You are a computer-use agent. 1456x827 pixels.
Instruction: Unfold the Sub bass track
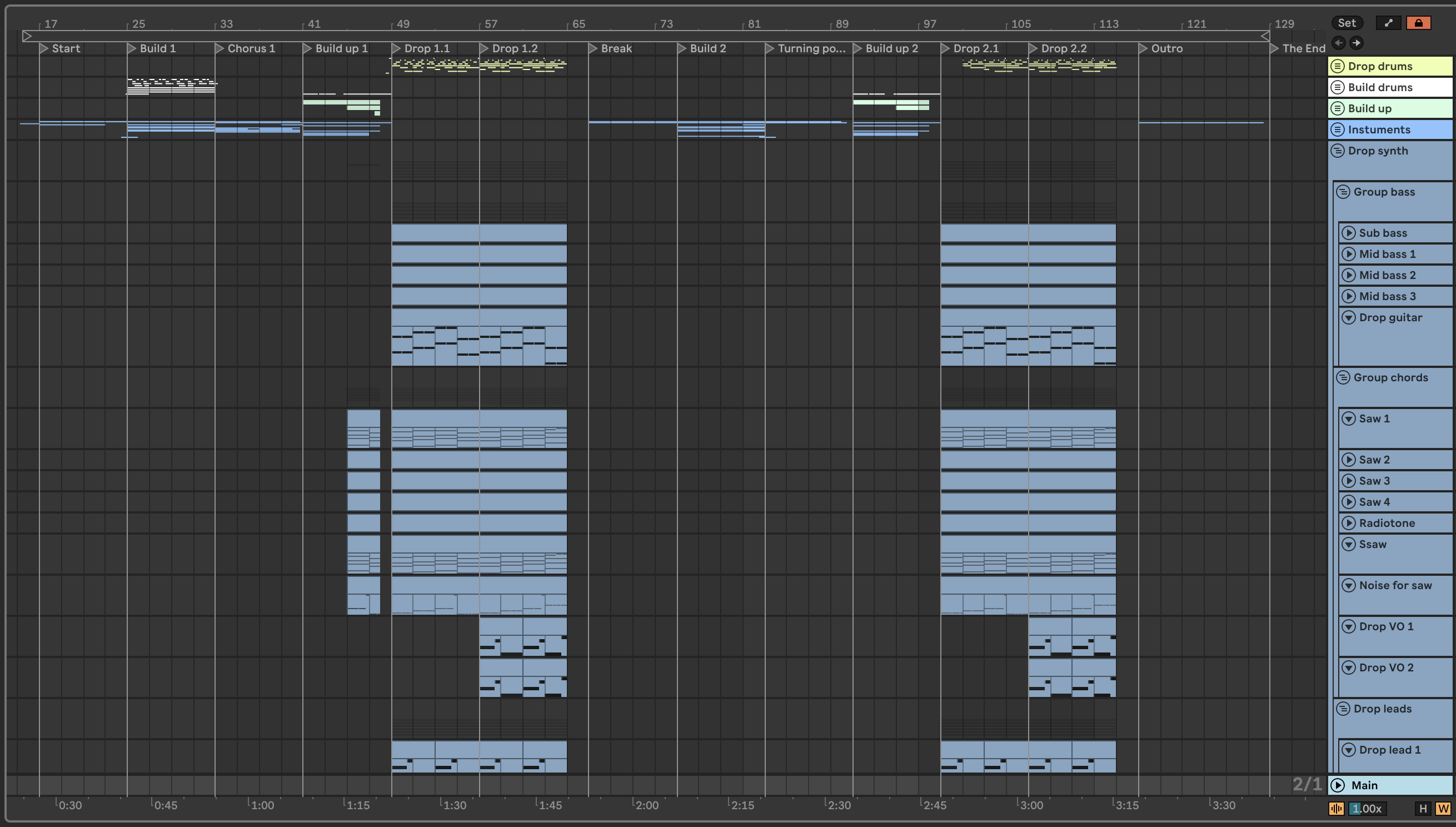coord(1349,233)
